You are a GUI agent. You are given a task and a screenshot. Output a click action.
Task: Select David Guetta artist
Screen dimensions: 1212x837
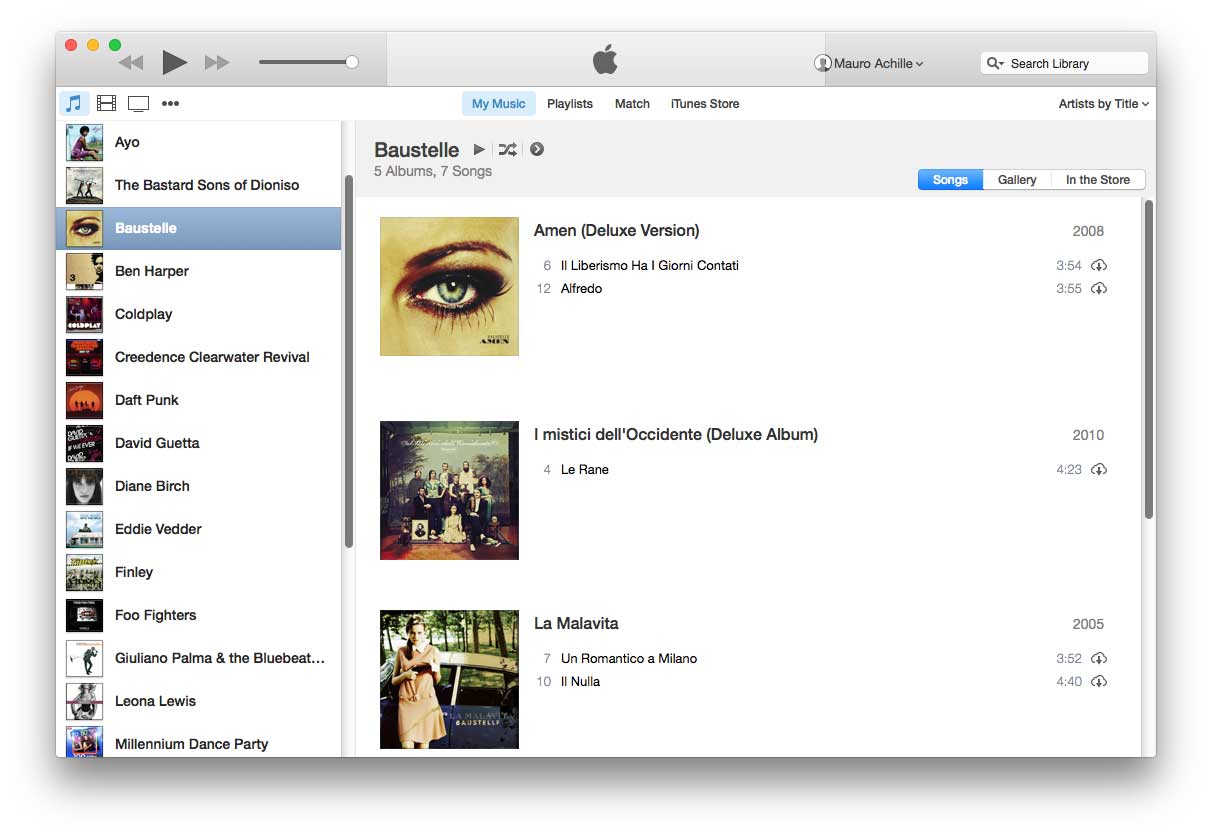[x=198, y=443]
